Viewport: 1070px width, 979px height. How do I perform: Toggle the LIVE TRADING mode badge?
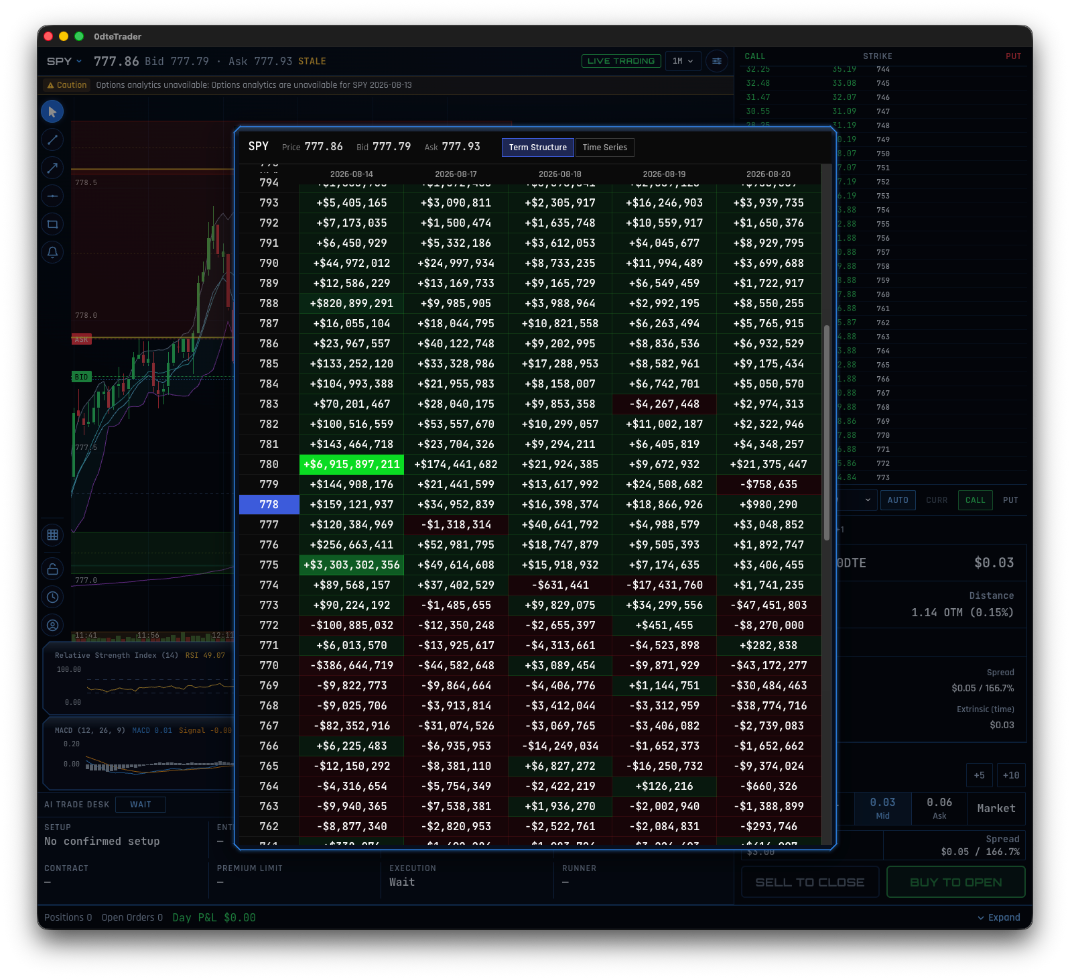pos(621,61)
